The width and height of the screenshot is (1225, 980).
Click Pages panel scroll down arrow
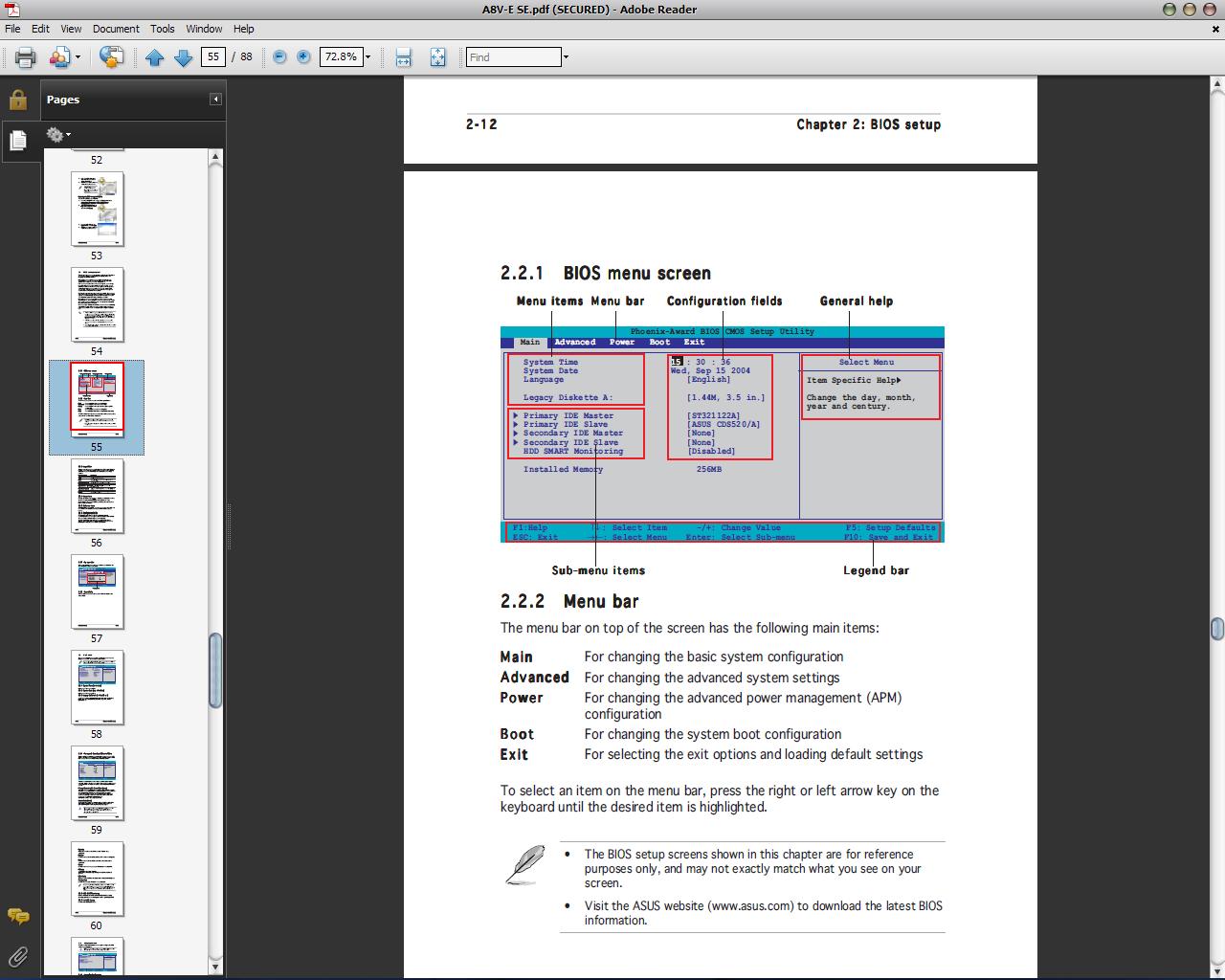(215, 967)
